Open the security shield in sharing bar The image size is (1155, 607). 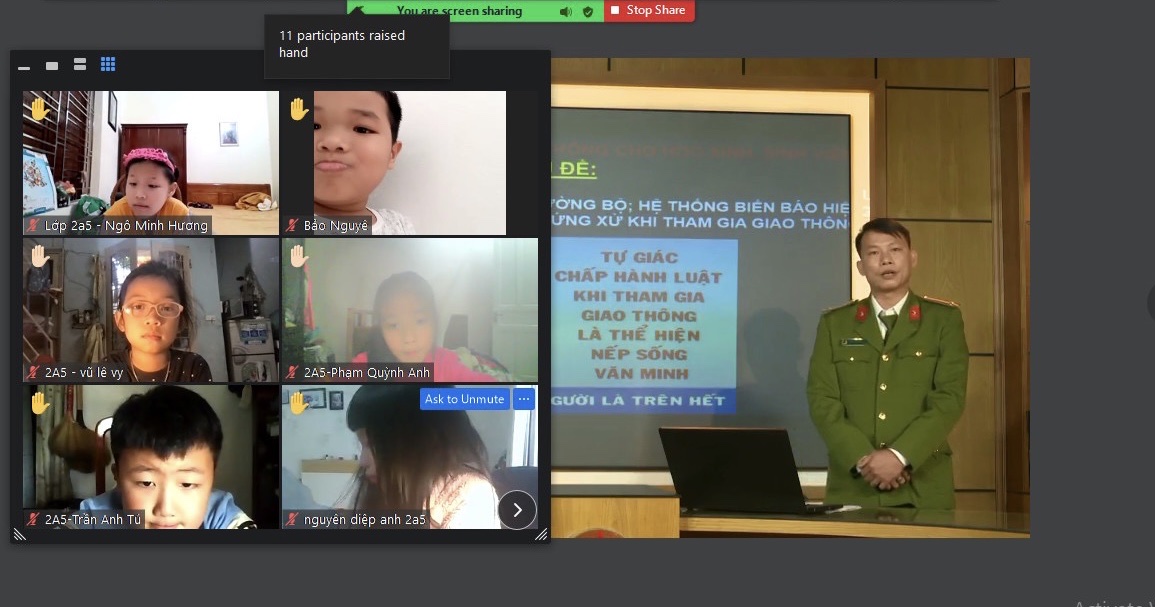click(588, 11)
